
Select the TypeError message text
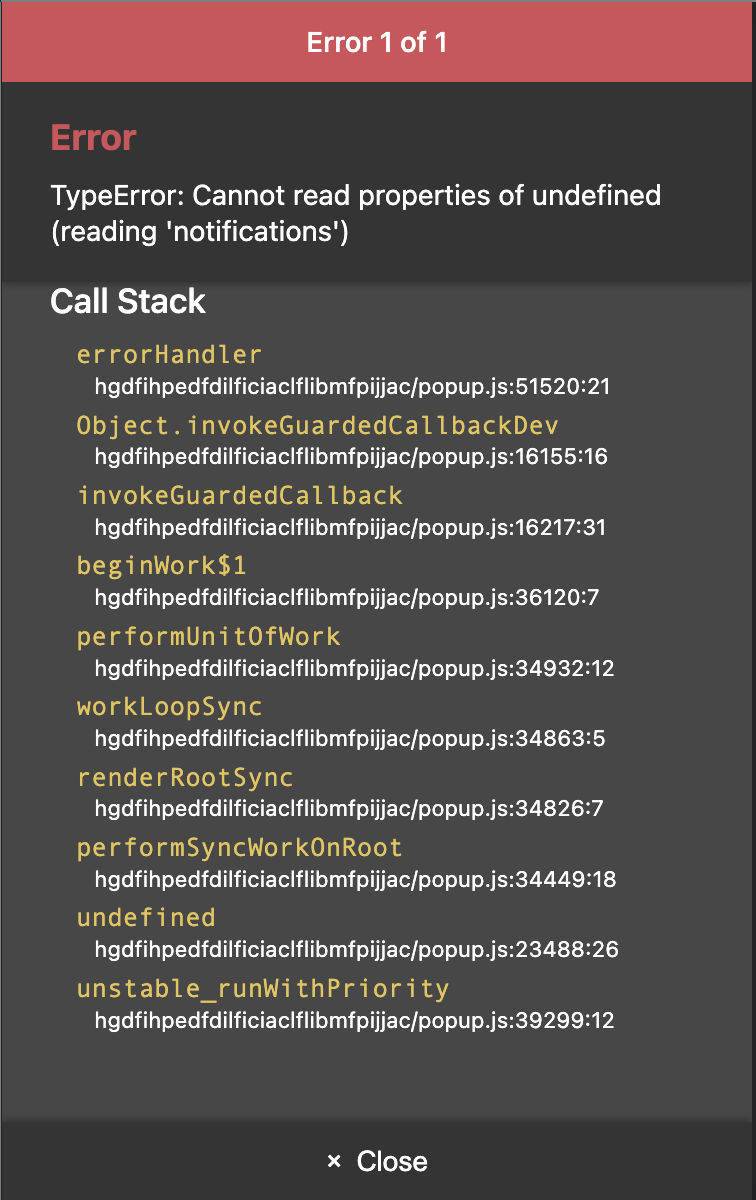(356, 213)
